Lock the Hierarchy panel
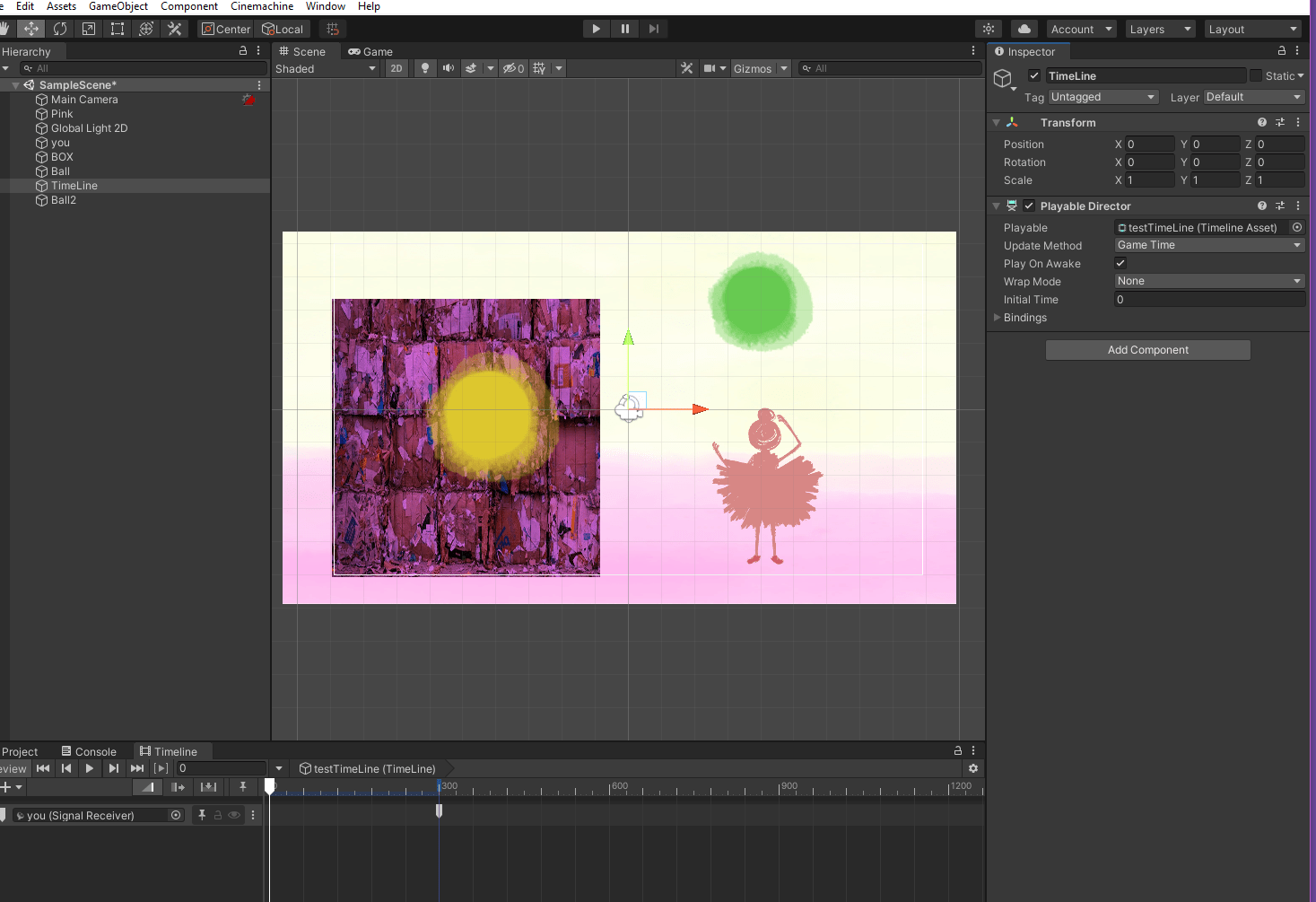 [242, 51]
